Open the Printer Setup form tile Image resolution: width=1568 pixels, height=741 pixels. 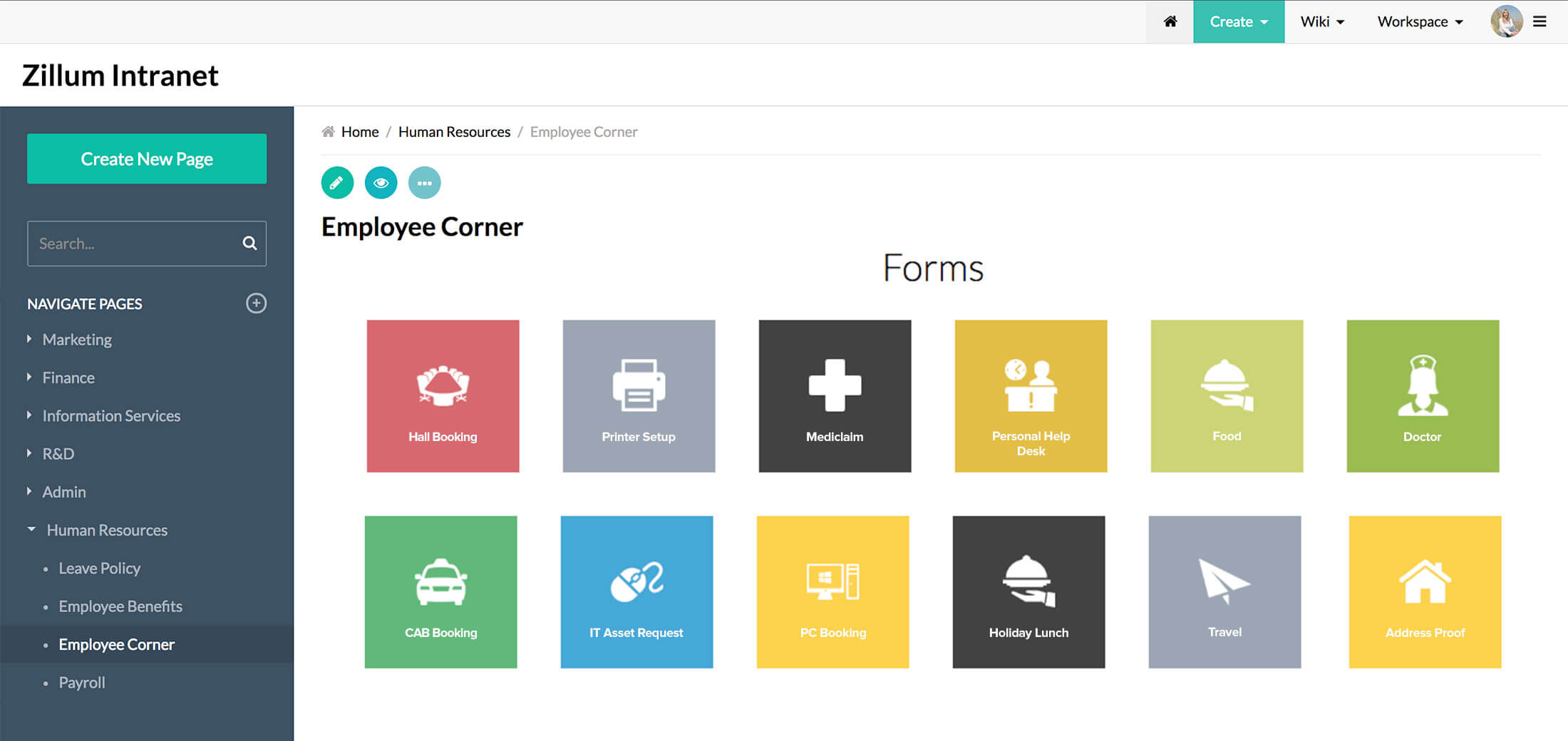point(639,396)
